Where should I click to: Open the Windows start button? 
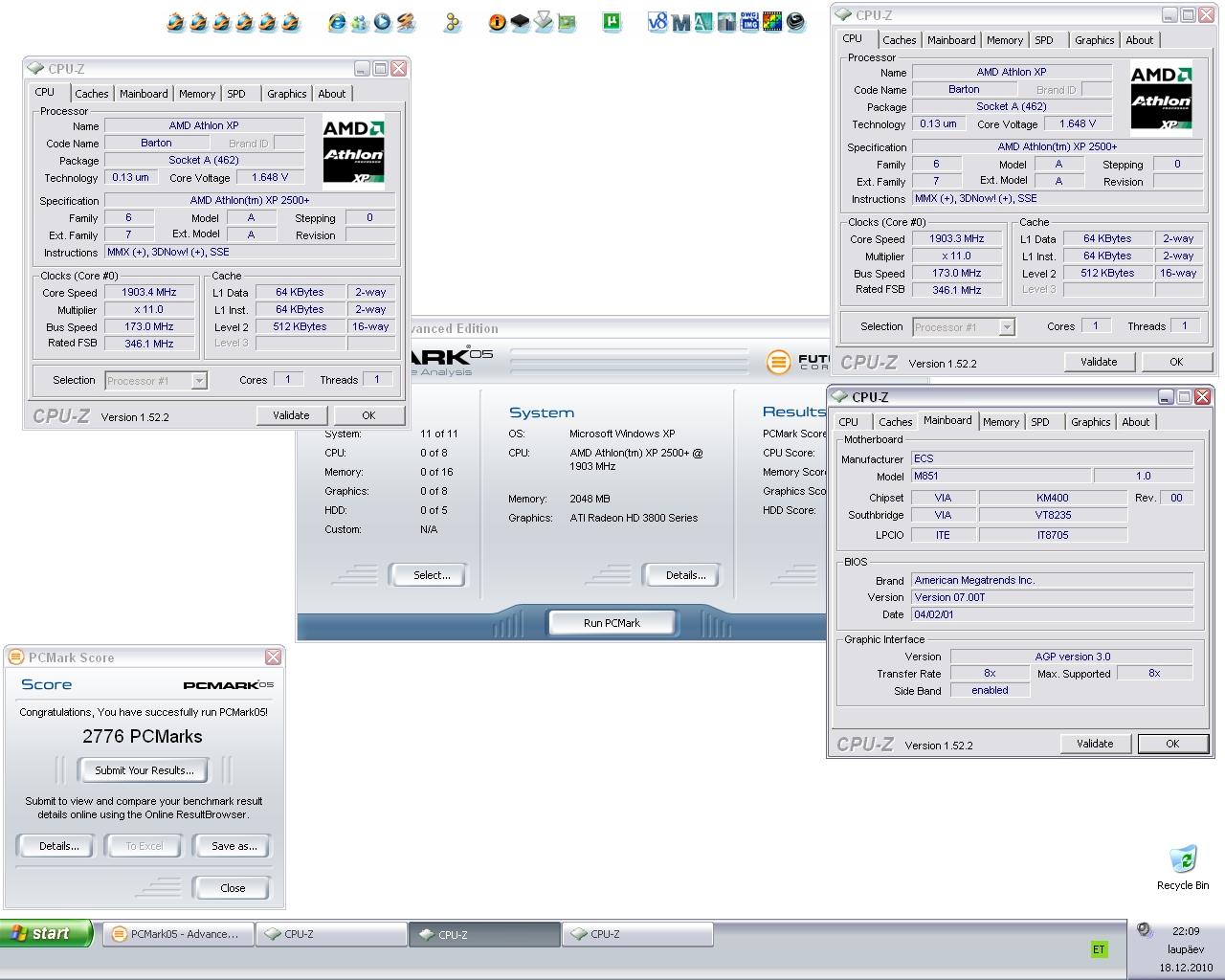click(x=46, y=934)
